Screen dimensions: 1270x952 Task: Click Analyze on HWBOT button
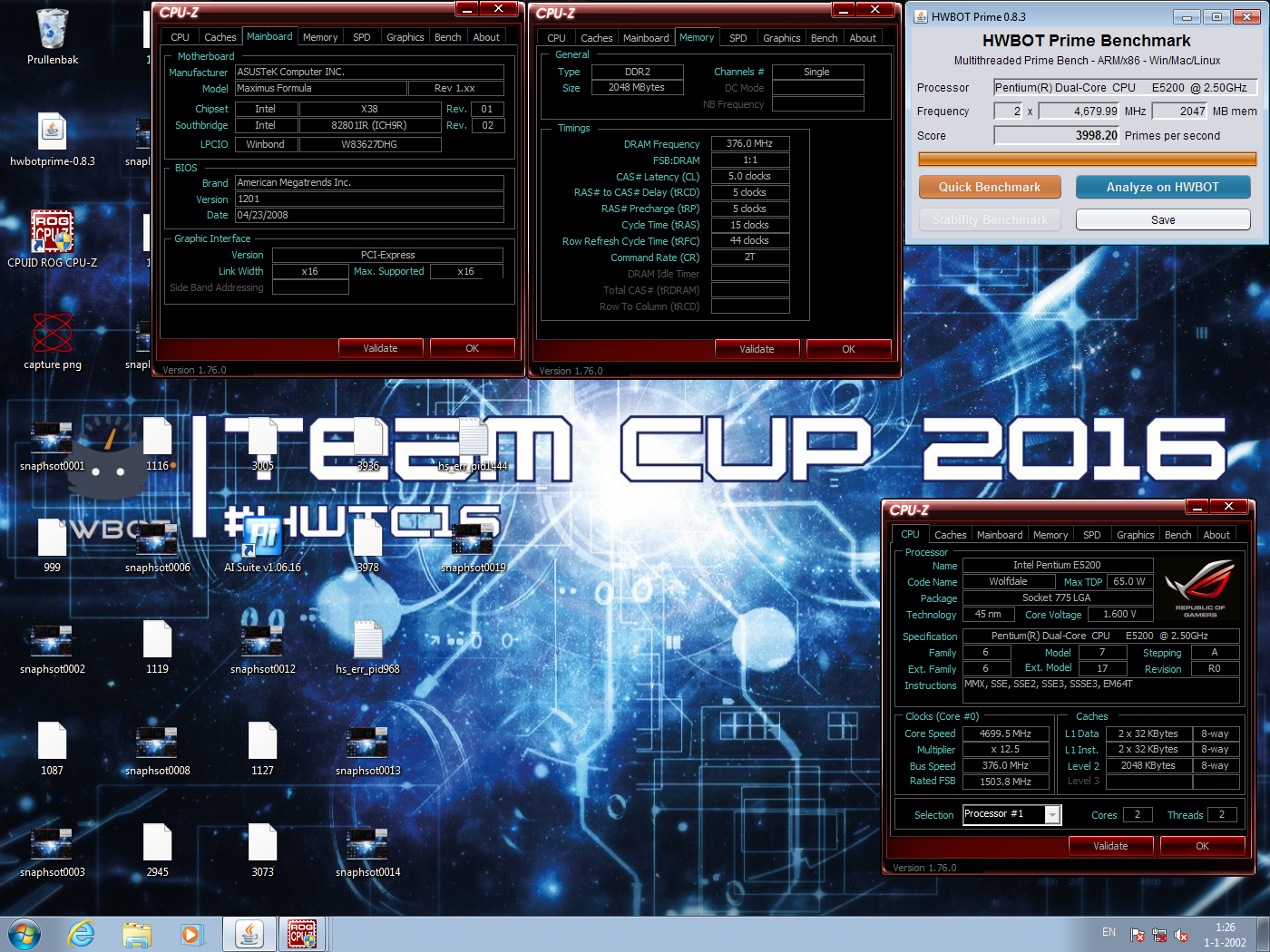click(1163, 187)
